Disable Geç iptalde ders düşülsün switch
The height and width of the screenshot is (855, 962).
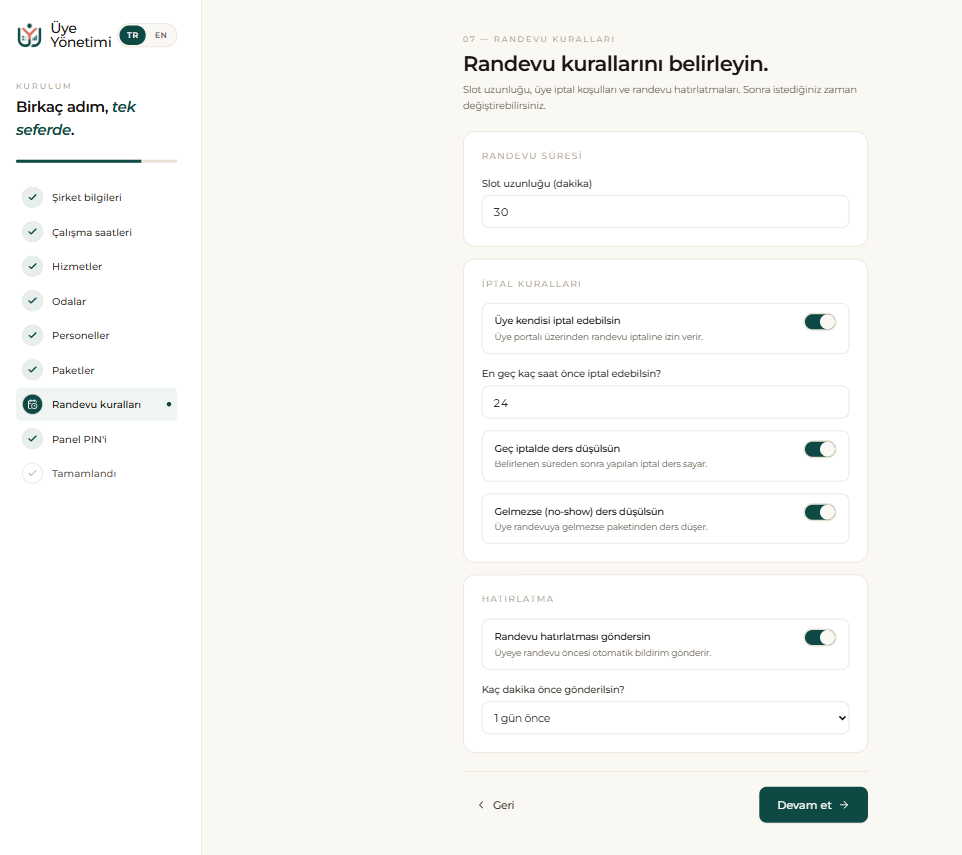point(820,450)
